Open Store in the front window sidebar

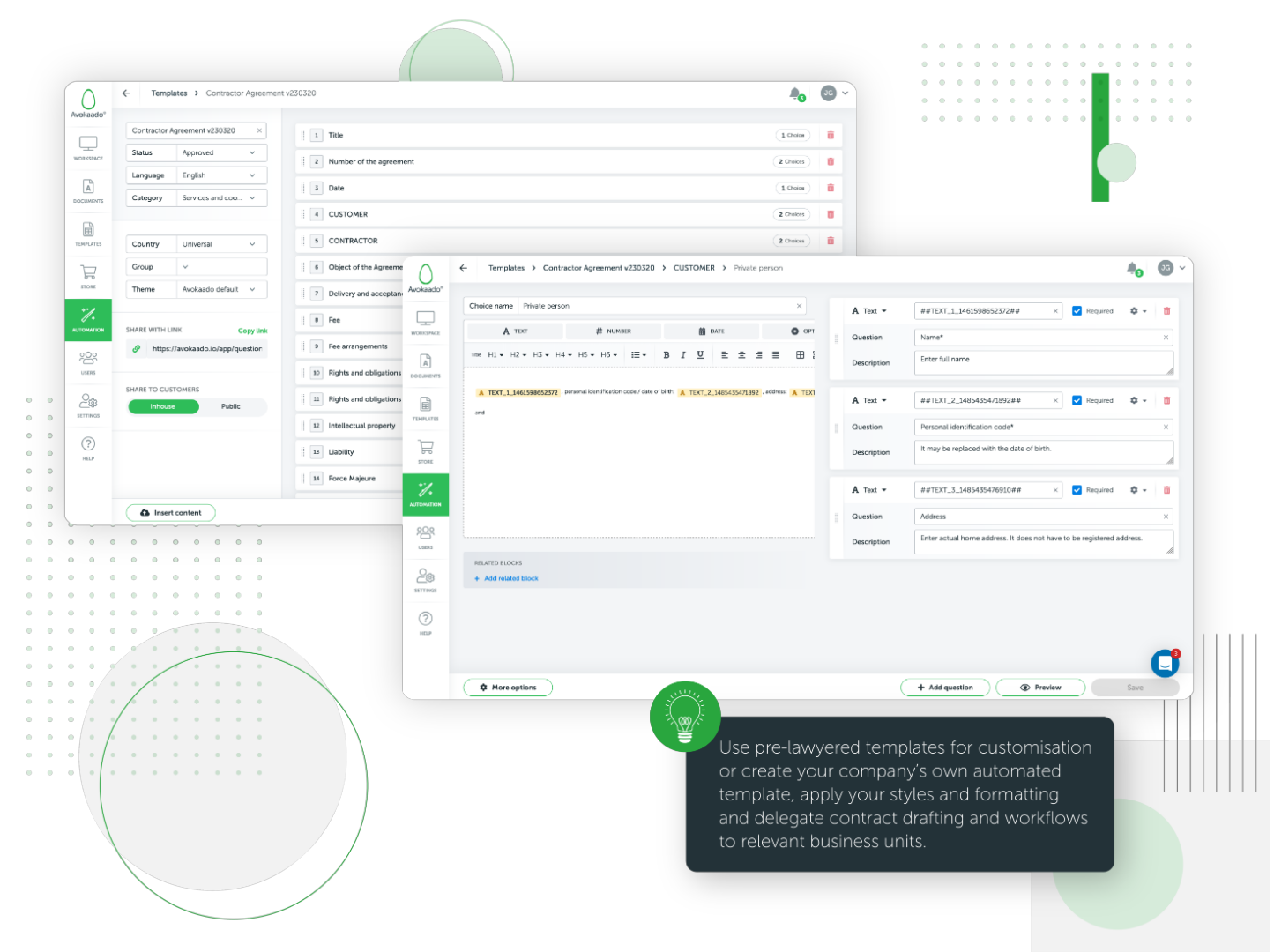point(426,450)
